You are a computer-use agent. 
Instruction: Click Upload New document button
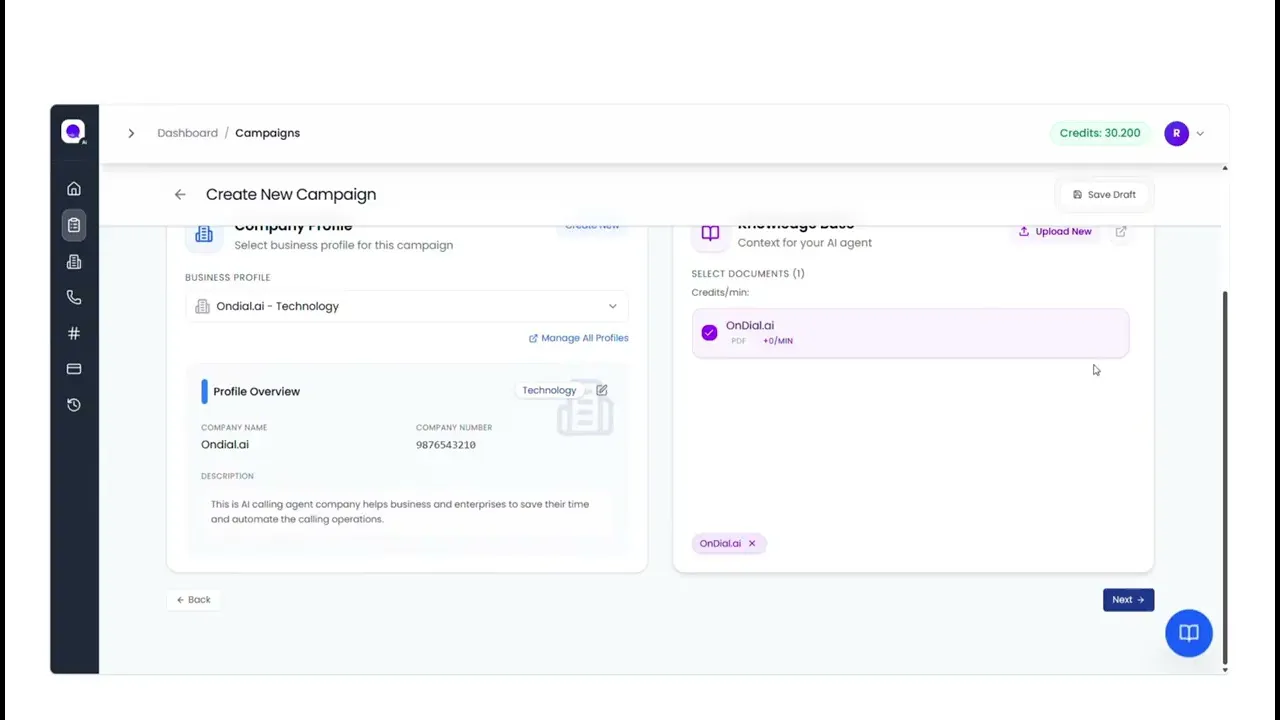[x=1055, y=231]
